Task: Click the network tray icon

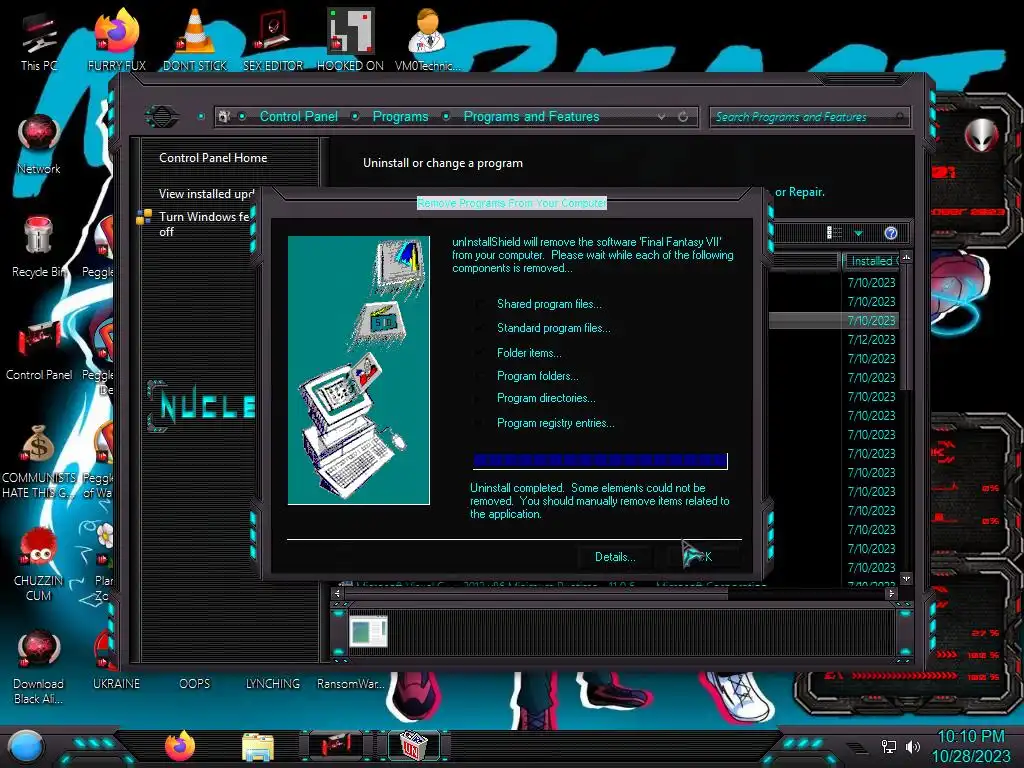Action: click(x=889, y=746)
